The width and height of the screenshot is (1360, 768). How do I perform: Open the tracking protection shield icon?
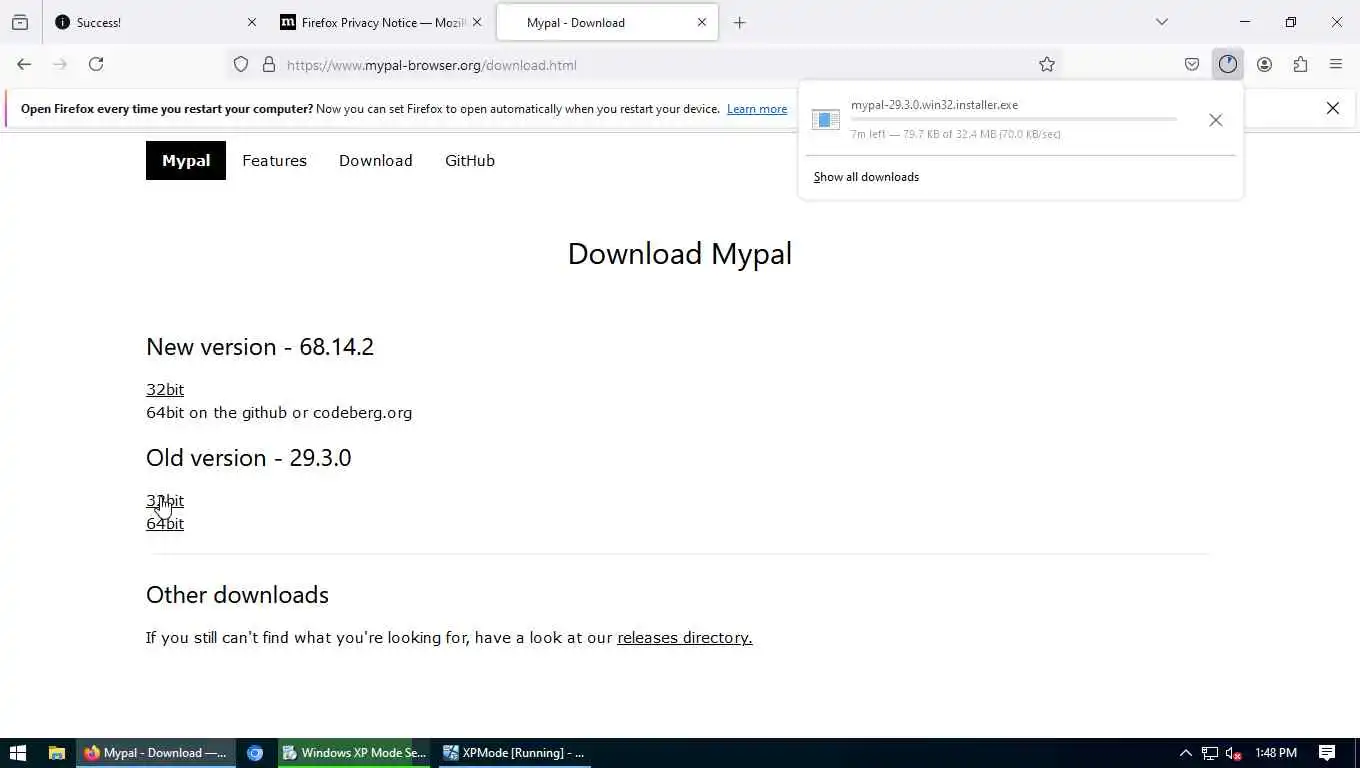pos(241,64)
